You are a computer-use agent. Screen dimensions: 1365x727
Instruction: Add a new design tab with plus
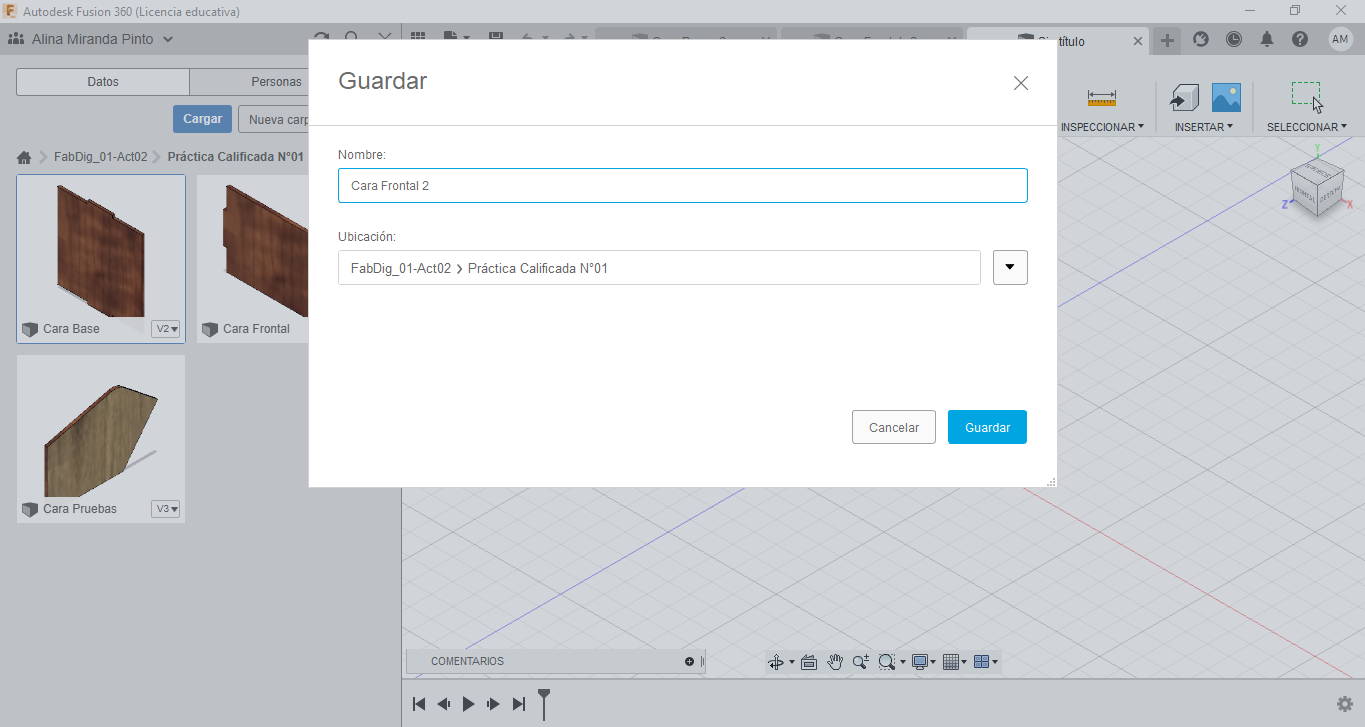[x=1167, y=40]
